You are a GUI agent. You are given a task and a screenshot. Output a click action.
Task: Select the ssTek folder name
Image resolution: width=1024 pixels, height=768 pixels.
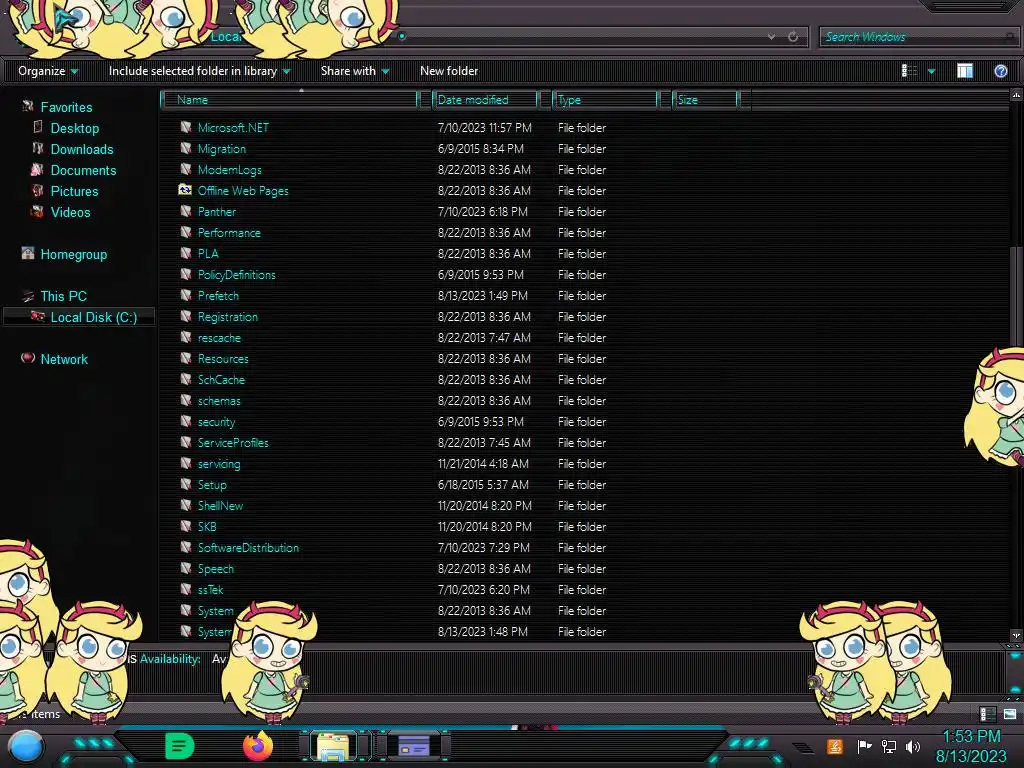(210, 590)
